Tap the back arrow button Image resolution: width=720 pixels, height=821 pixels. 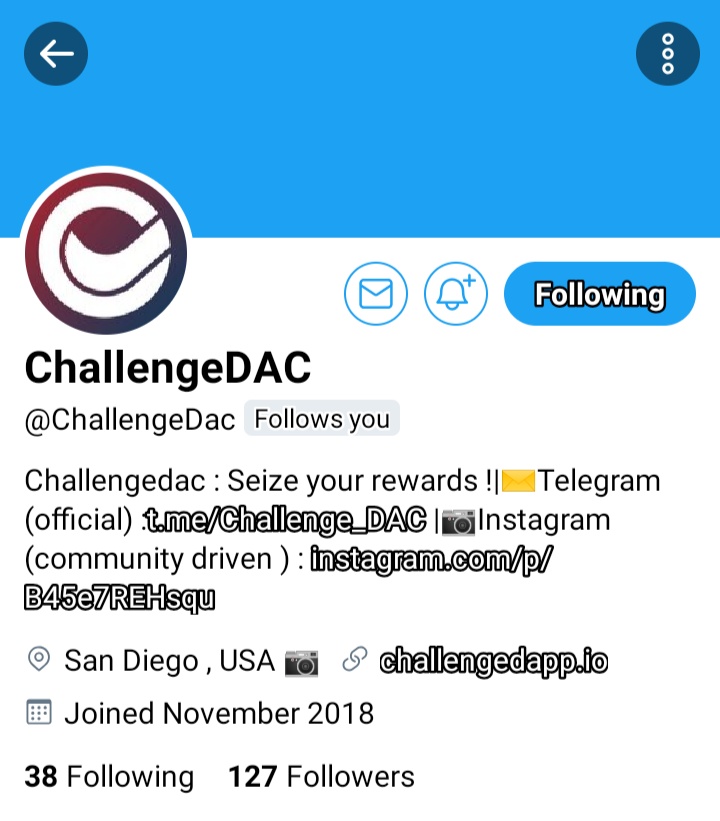(x=56, y=53)
